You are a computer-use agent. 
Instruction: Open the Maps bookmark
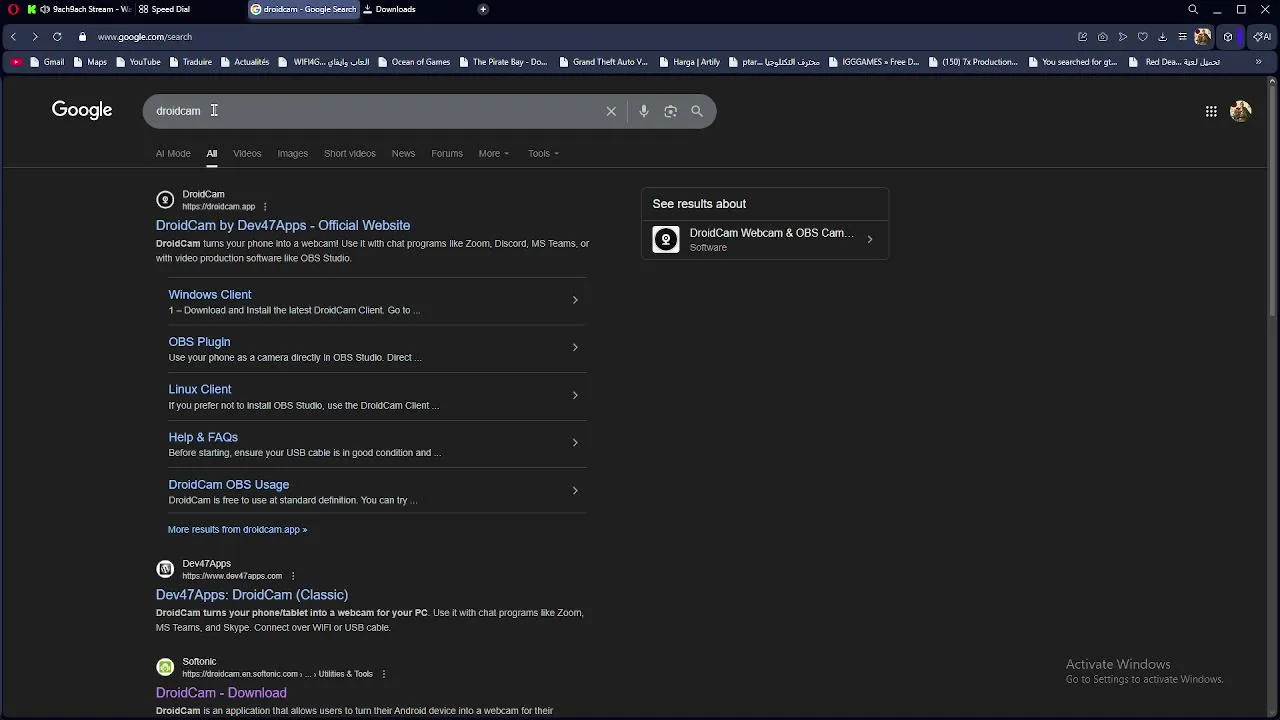90,62
